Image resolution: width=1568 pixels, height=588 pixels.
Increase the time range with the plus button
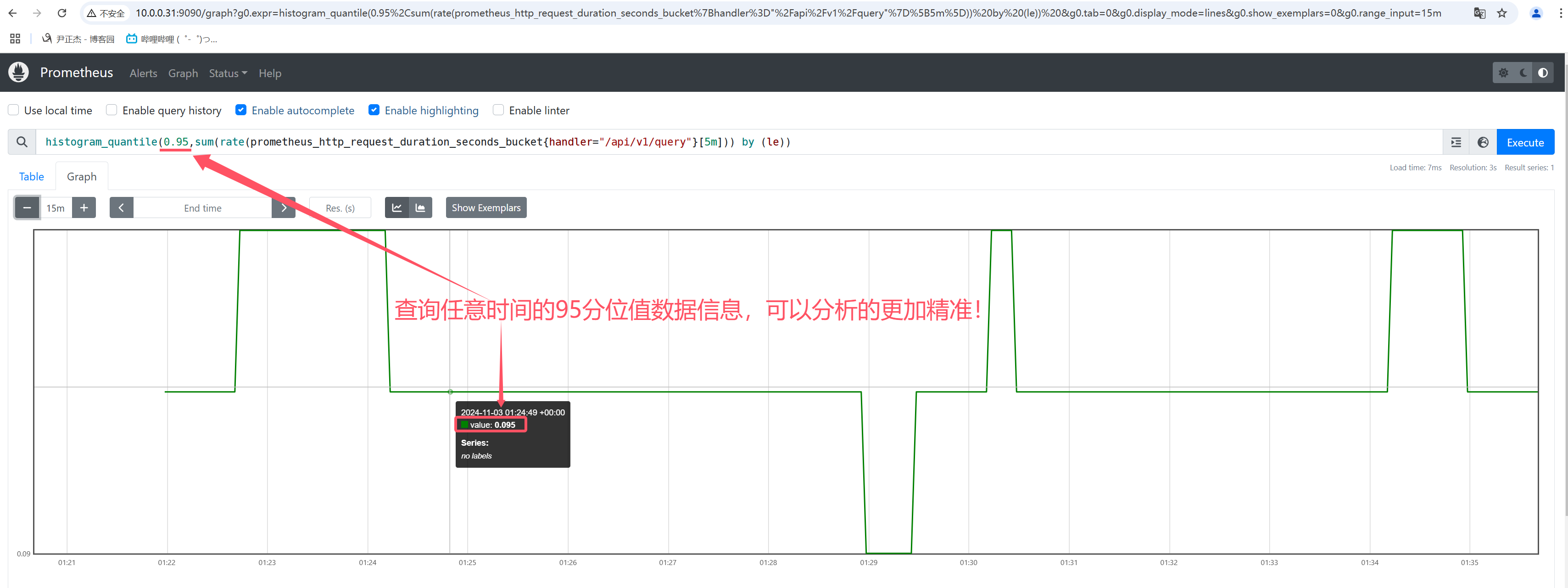pyautogui.click(x=84, y=207)
